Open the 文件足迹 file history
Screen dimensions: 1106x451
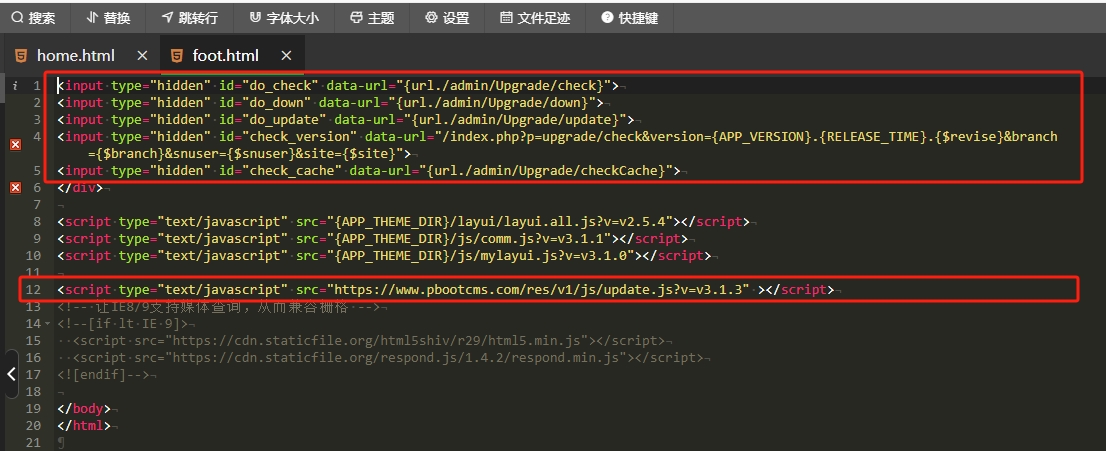535,18
